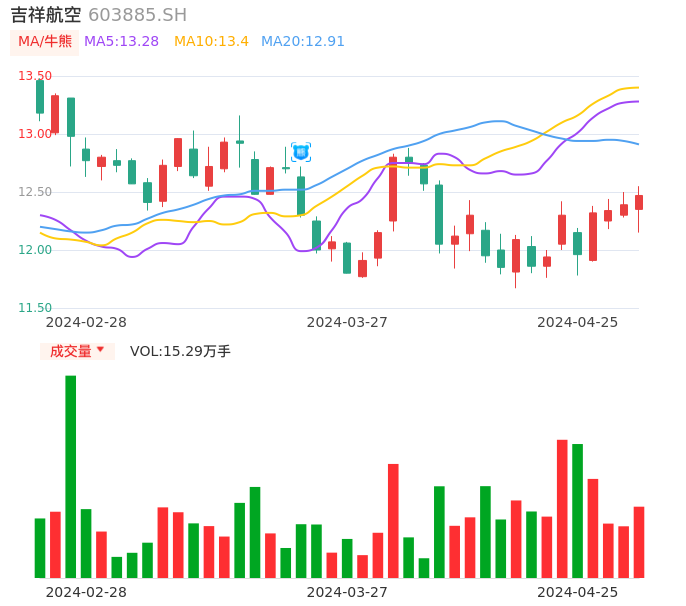
Task: Click the 2024-03-27 date label under price chart
Action: click(x=347, y=322)
